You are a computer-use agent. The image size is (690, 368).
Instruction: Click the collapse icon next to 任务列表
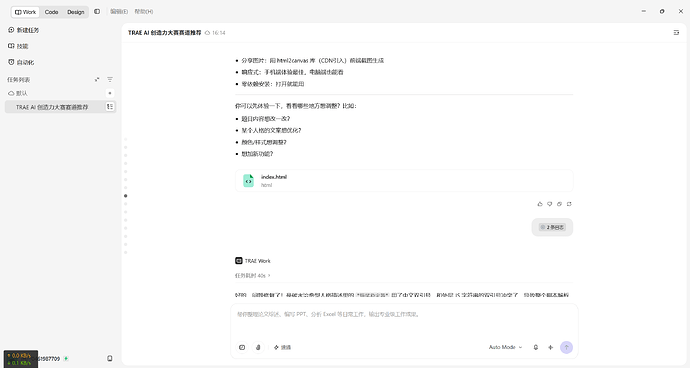pos(97,80)
